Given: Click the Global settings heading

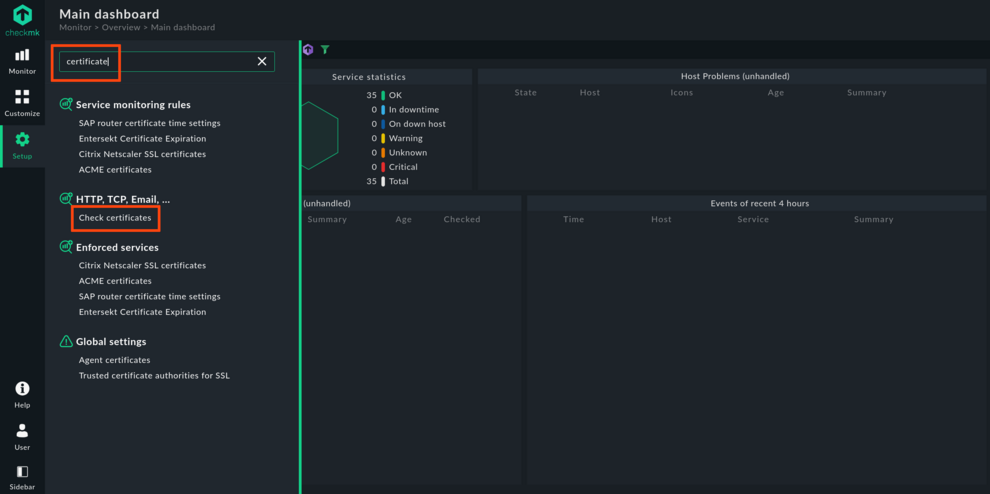Looking at the screenshot, I should click(111, 342).
